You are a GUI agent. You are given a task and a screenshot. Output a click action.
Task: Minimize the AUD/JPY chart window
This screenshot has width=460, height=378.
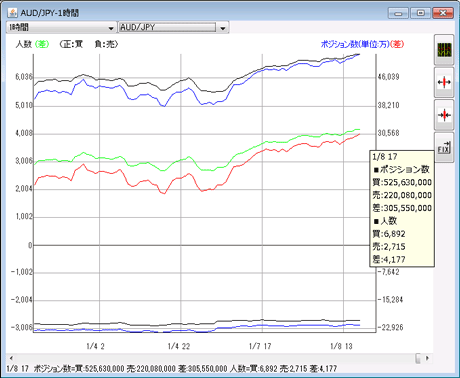tap(398, 13)
